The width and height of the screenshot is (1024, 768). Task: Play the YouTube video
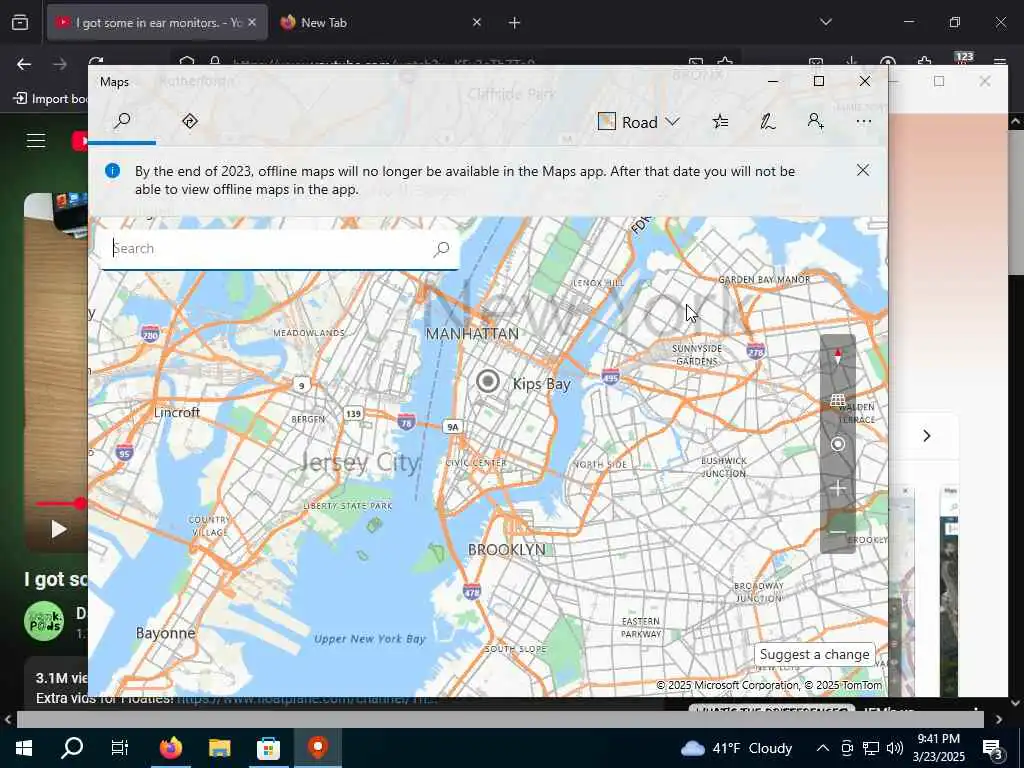click(59, 529)
